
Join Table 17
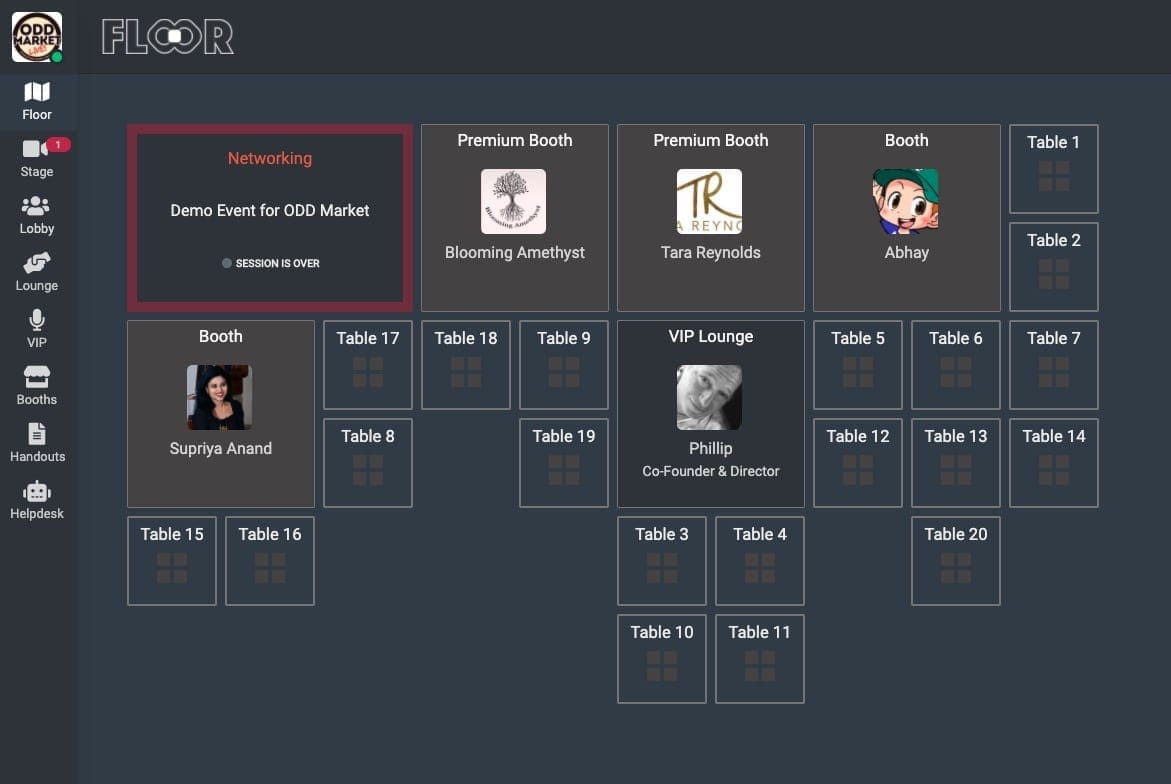[x=368, y=365]
